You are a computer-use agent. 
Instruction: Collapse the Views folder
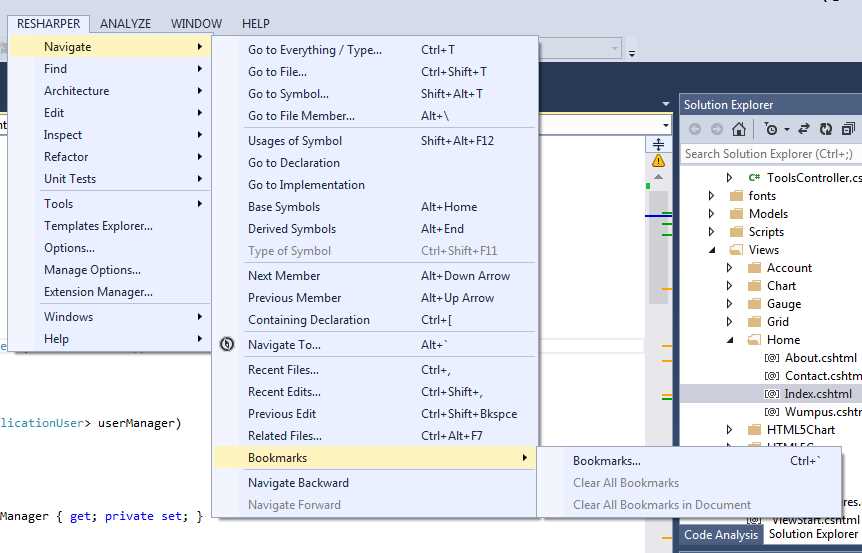712,250
